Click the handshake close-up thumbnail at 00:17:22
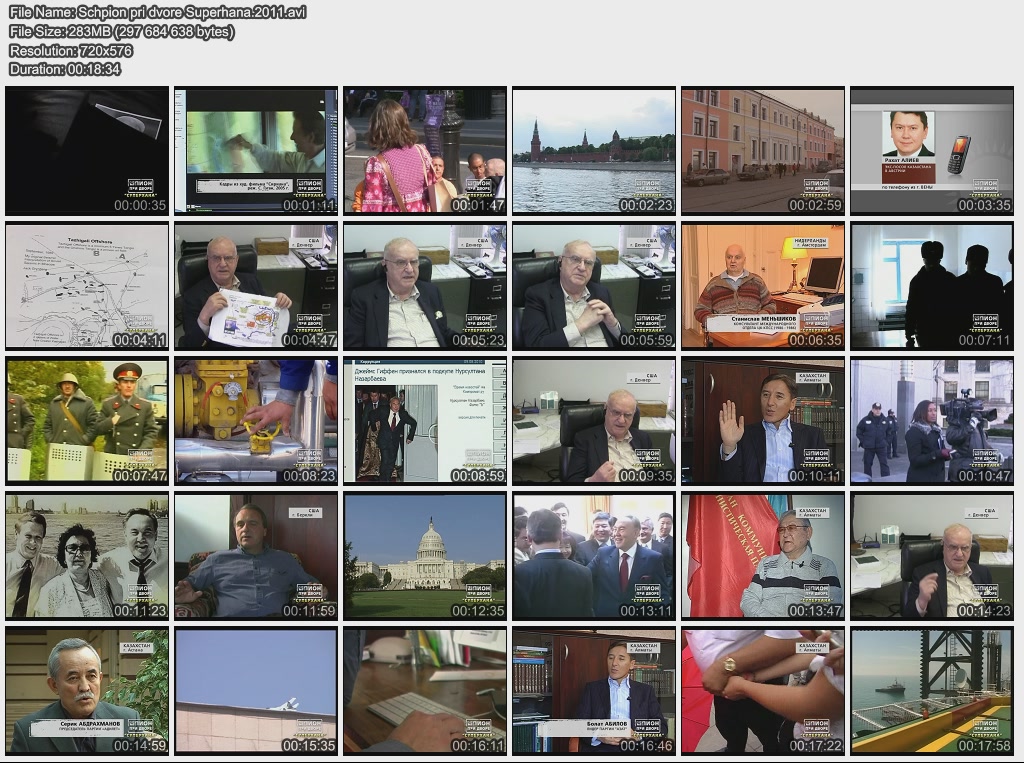The height and width of the screenshot is (763, 1024). point(763,690)
